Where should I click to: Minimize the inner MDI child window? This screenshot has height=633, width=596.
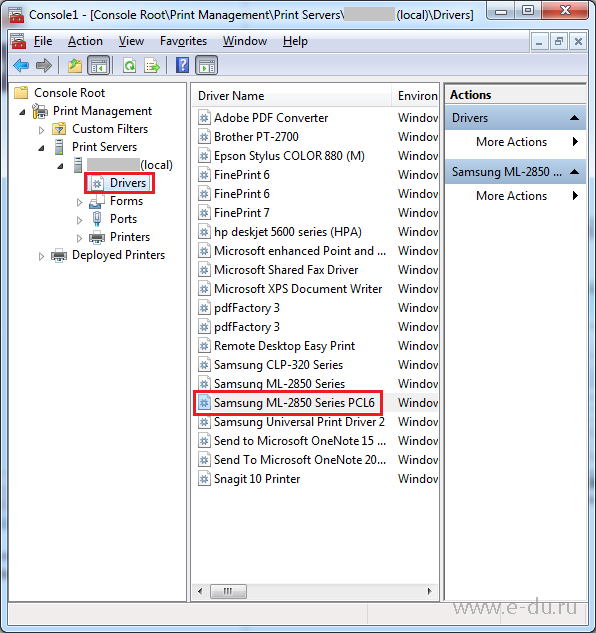pyautogui.click(x=539, y=42)
